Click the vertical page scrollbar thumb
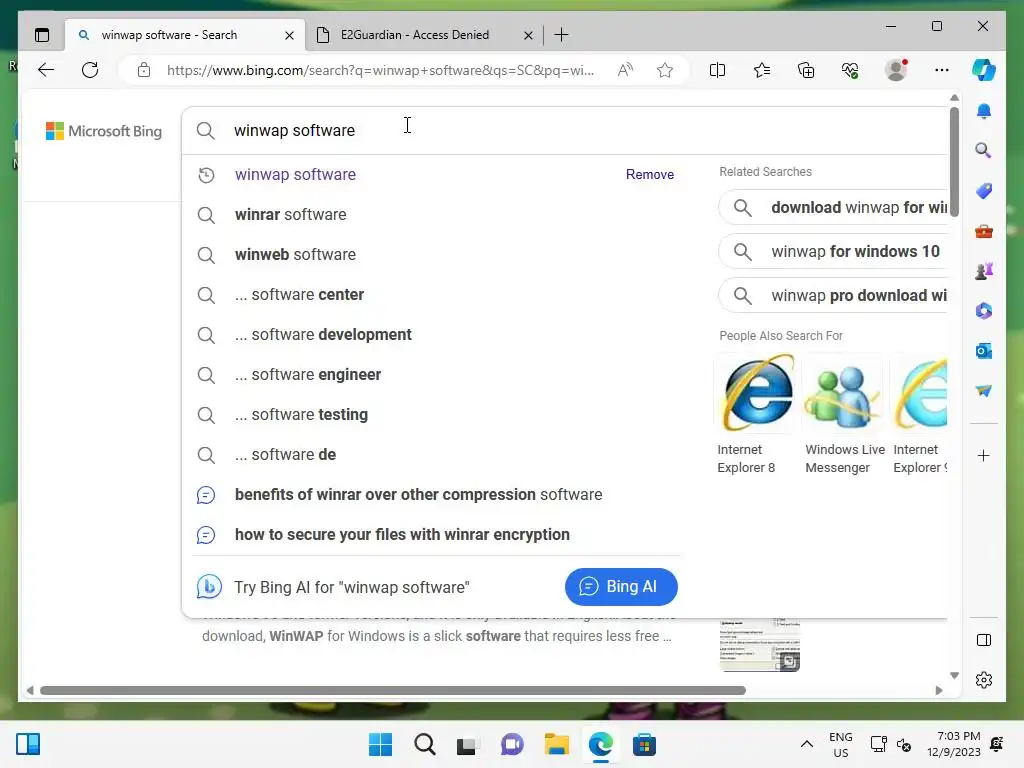The width and height of the screenshot is (1024, 768). 954,162
